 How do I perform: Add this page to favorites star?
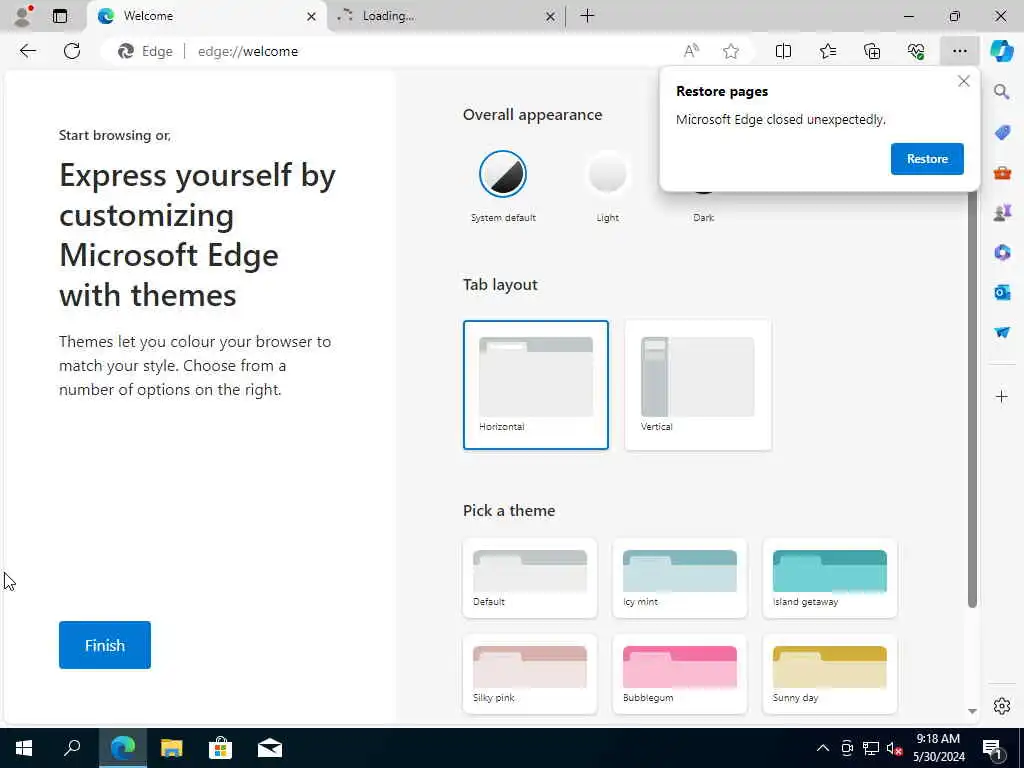[x=731, y=51]
